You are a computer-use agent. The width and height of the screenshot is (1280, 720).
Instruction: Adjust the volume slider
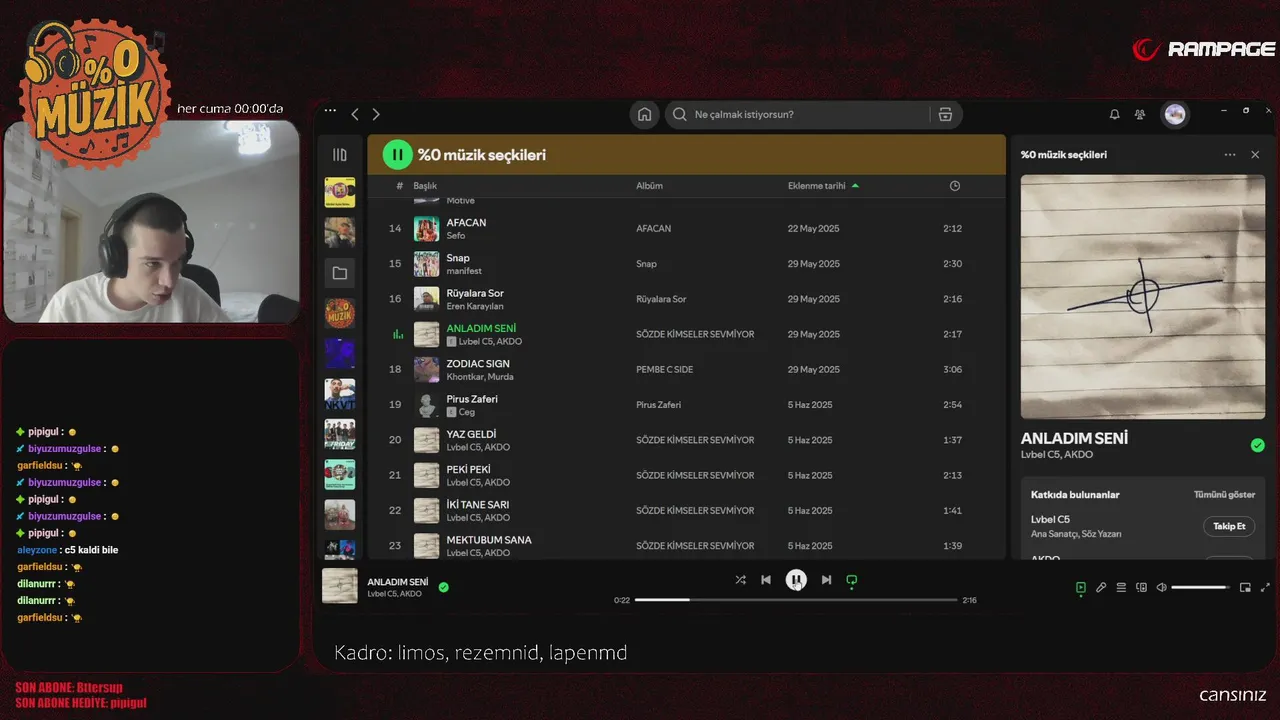(1199, 587)
